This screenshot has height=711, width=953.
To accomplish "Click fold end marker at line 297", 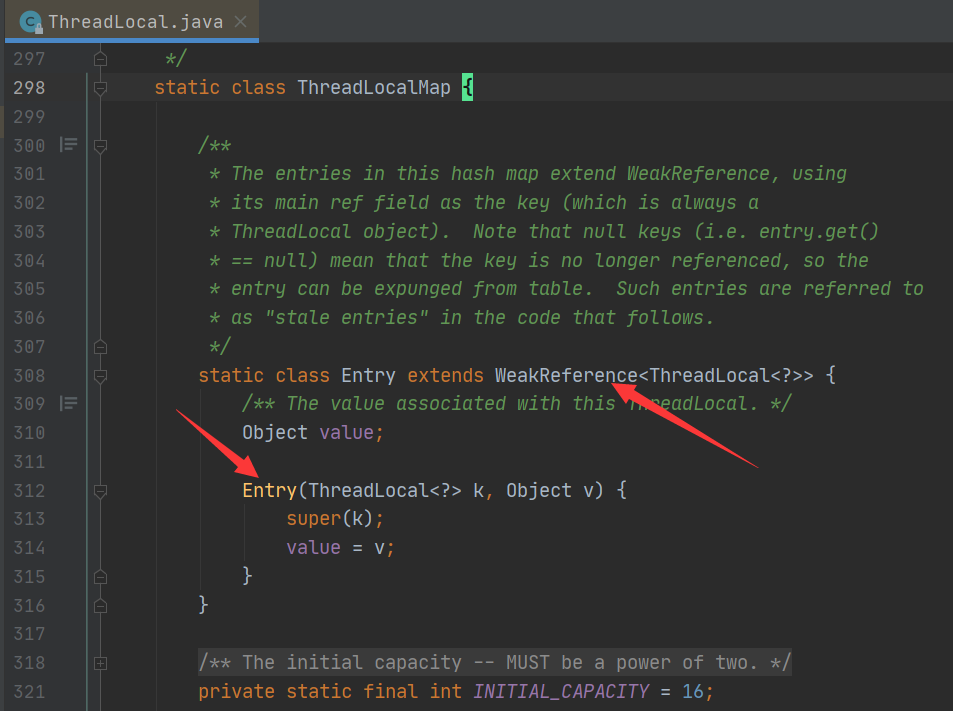I will [x=99, y=59].
